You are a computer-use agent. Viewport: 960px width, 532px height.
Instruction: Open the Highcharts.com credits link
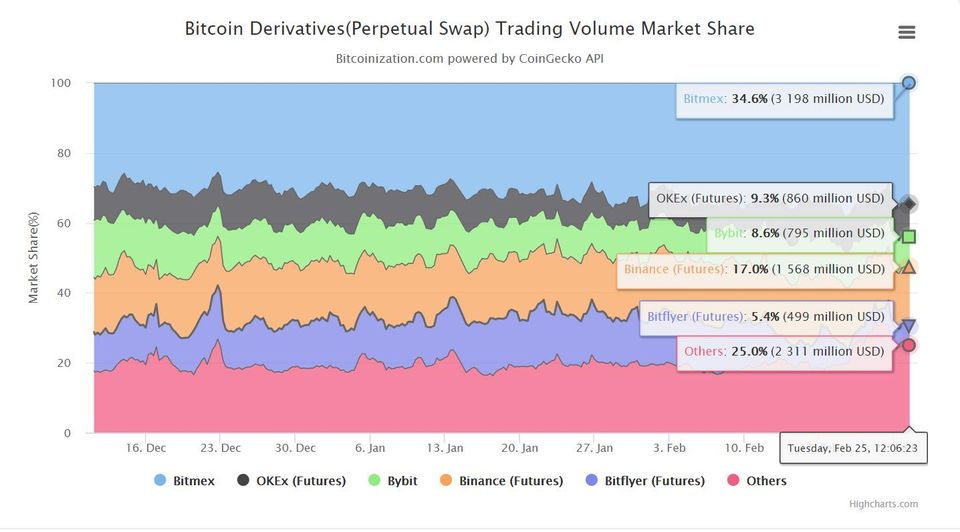[883, 504]
